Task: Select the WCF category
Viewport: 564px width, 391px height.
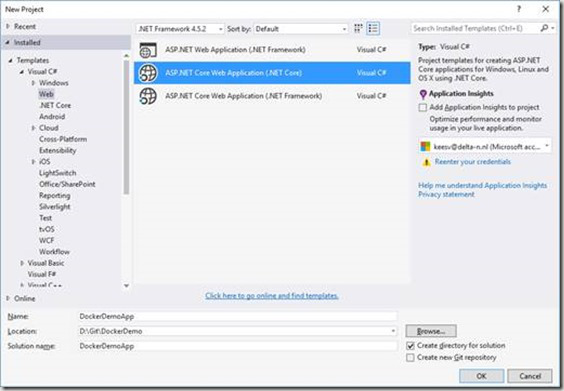Action: pos(46,240)
